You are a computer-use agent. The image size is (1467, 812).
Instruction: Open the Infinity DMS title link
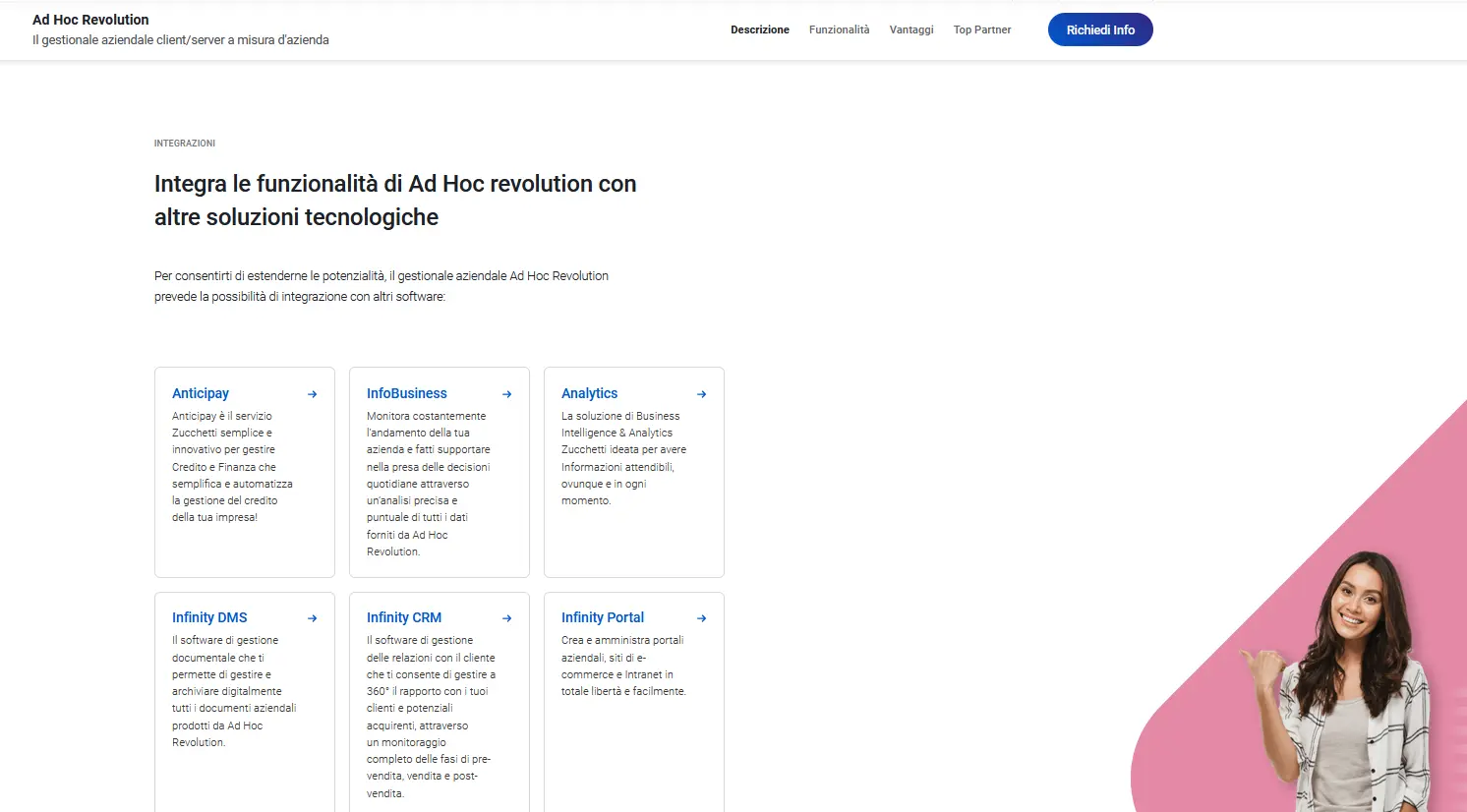209,617
